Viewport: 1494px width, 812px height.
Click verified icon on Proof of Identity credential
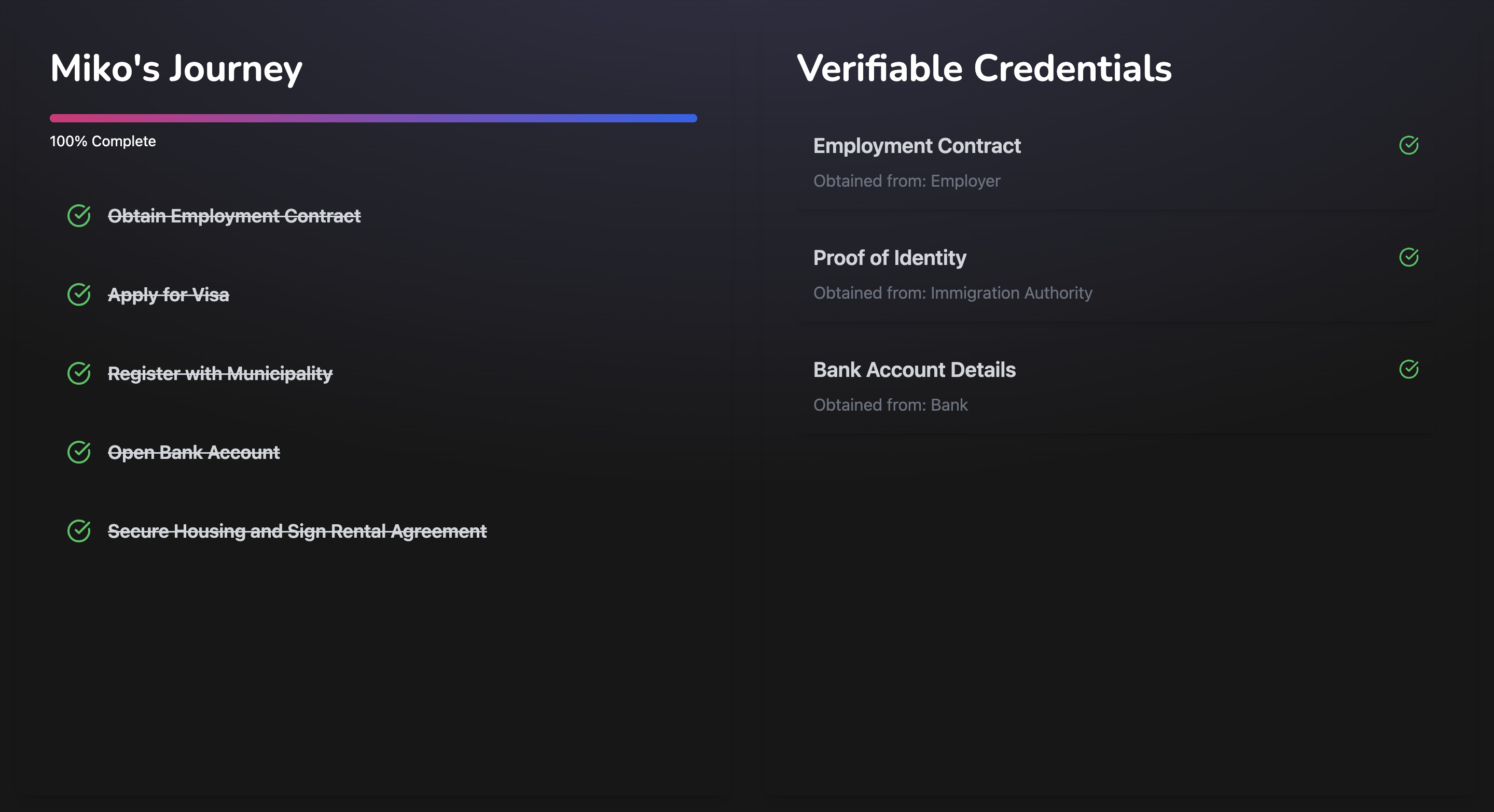click(x=1409, y=257)
